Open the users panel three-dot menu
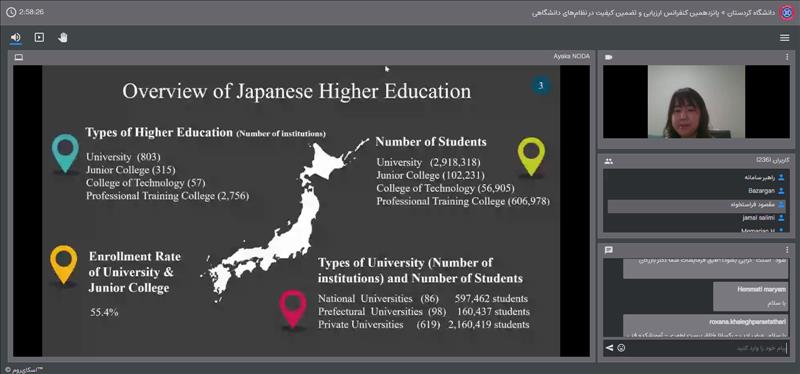Image resolution: width=800 pixels, height=374 pixels. tap(787, 161)
